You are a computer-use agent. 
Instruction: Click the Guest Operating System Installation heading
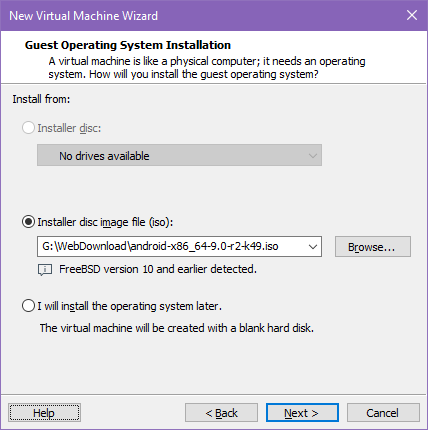pos(128,45)
